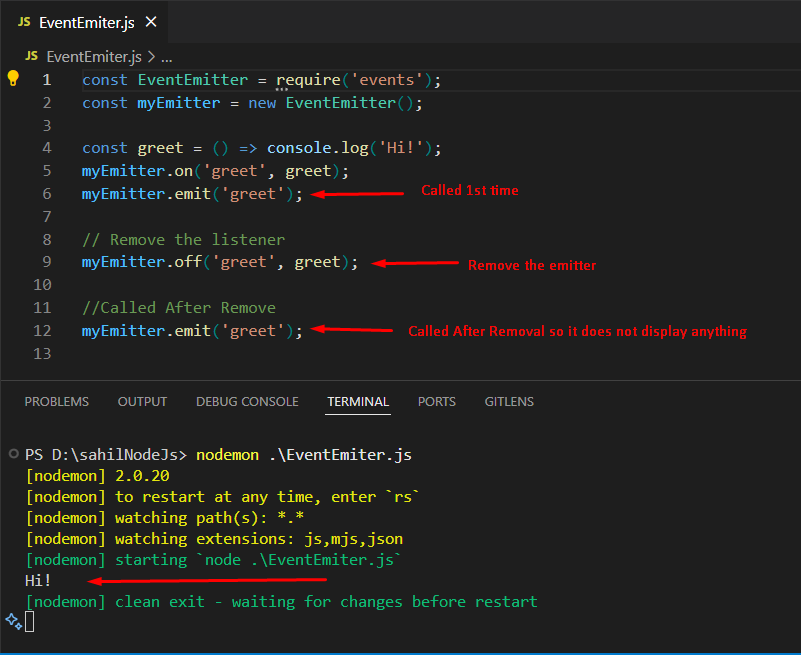Viewport: 801px width, 655px height.
Task: Switch to the PORTS tab
Action: (436, 401)
